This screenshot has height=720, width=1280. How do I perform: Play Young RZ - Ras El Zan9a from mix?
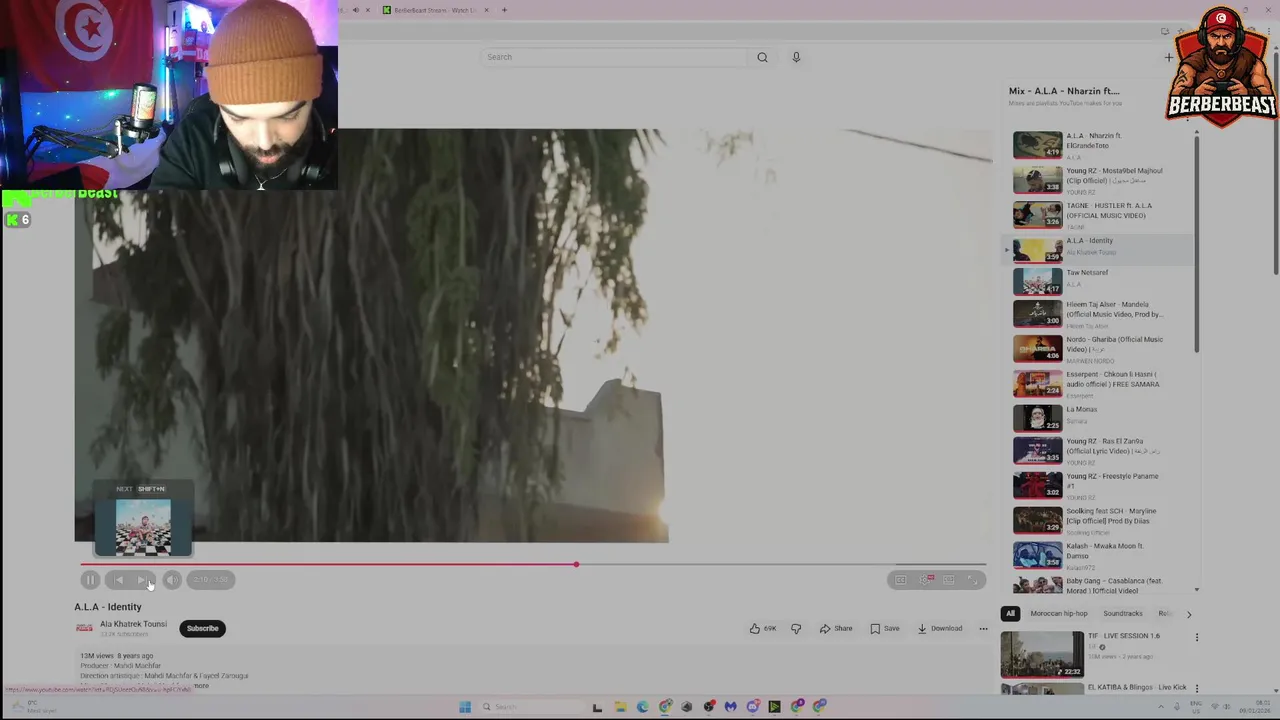coord(1100,451)
